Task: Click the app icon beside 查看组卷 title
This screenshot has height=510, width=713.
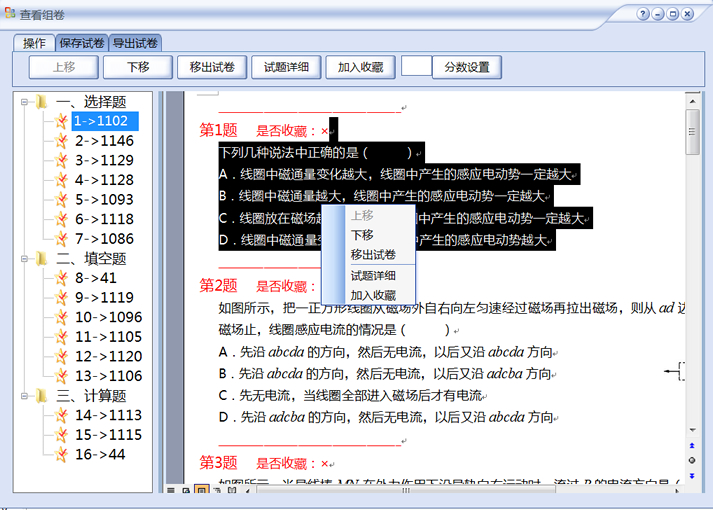Action: pyautogui.click(x=10, y=13)
